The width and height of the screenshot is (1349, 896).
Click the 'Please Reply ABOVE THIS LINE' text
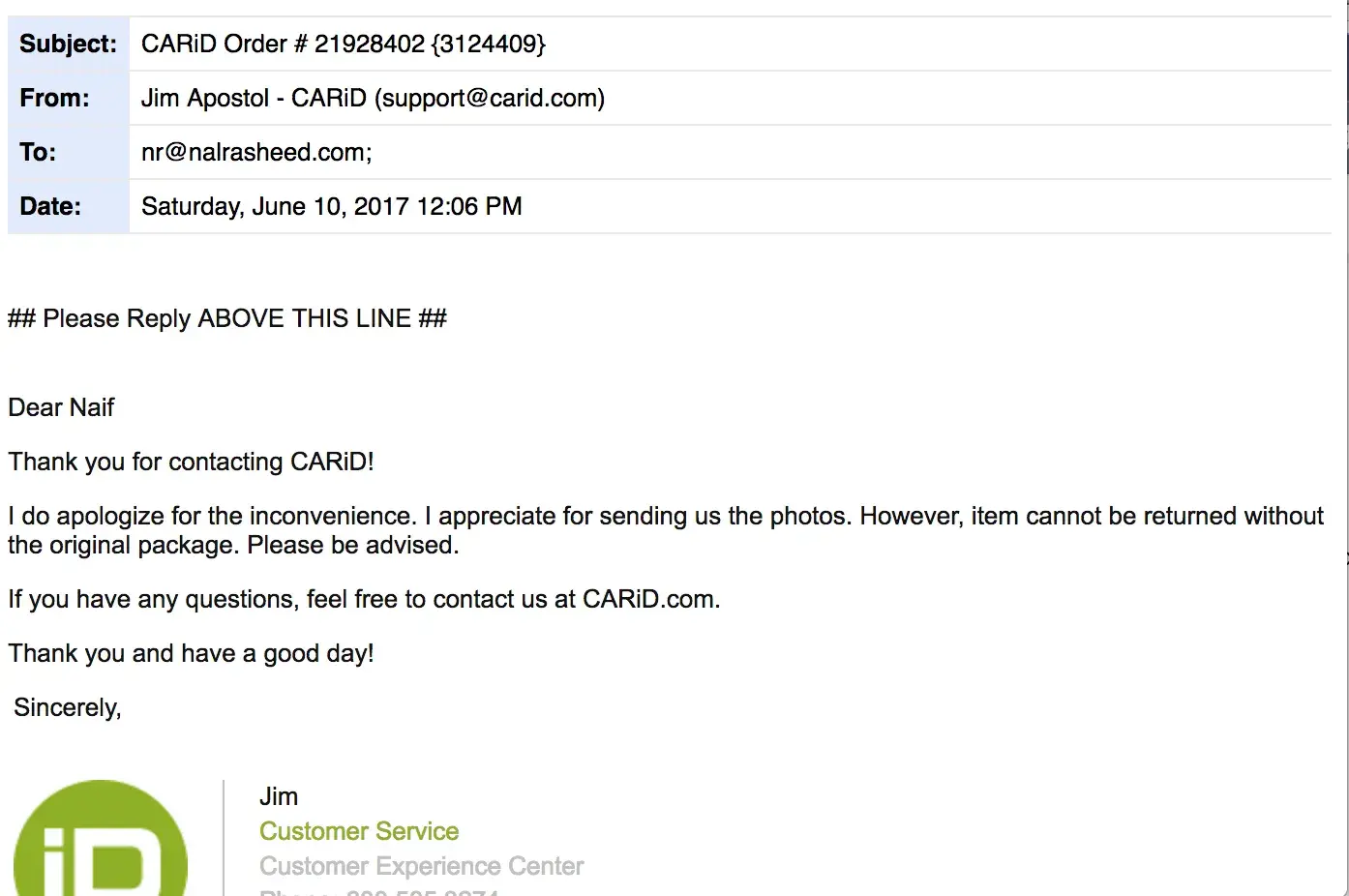click(x=227, y=319)
